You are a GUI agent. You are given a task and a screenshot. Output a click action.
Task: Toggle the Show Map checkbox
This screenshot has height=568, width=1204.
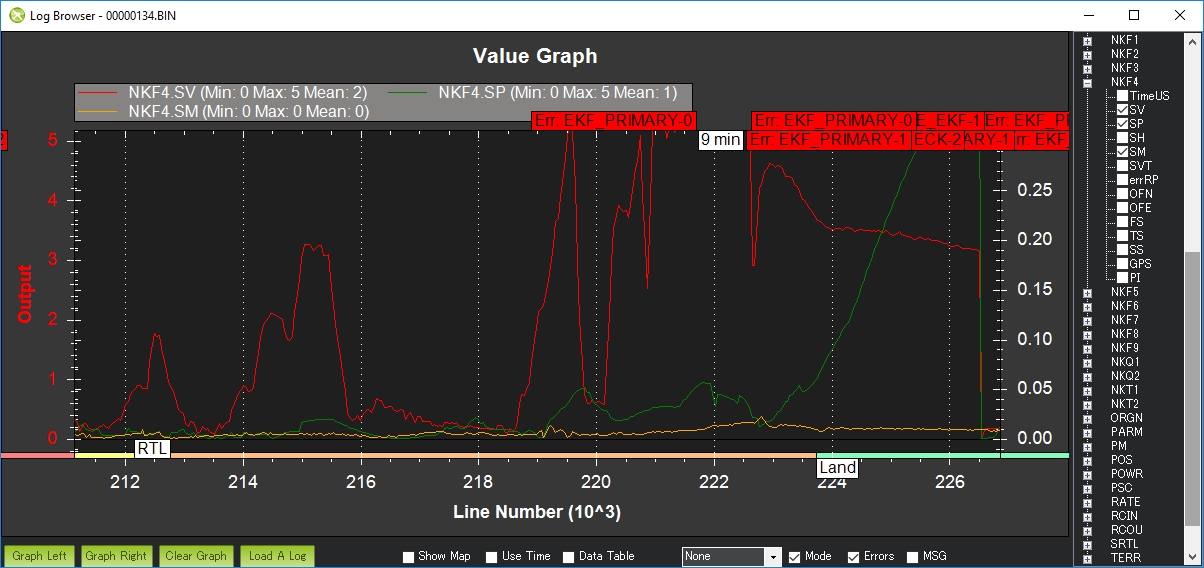click(x=408, y=557)
